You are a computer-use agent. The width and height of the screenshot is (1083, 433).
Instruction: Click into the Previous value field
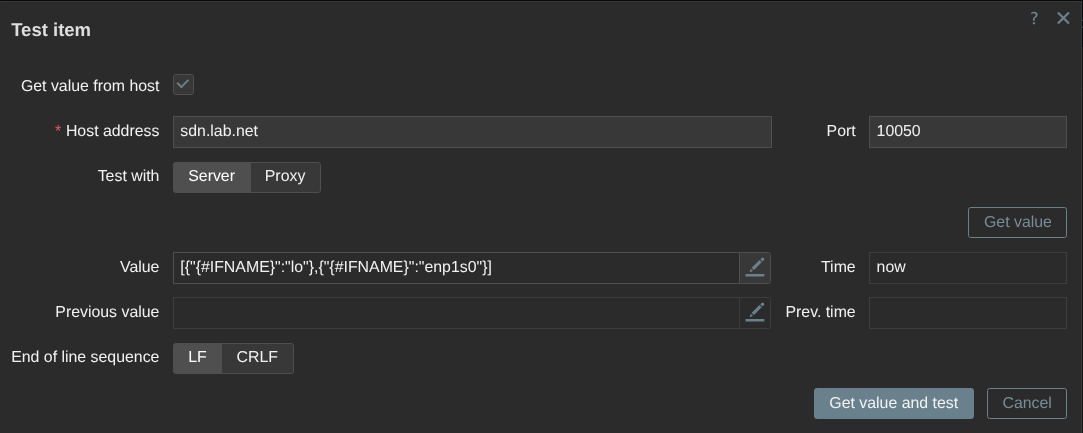click(x=457, y=313)
